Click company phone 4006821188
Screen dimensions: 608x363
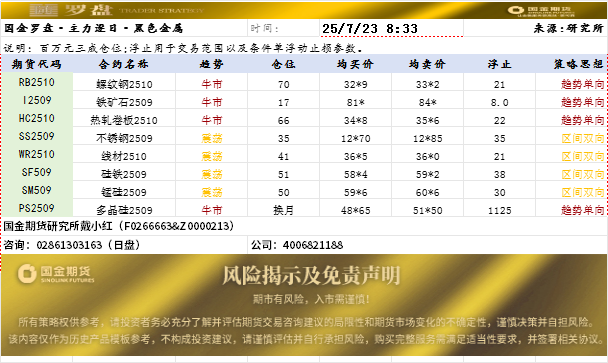[x=297, y=245]
